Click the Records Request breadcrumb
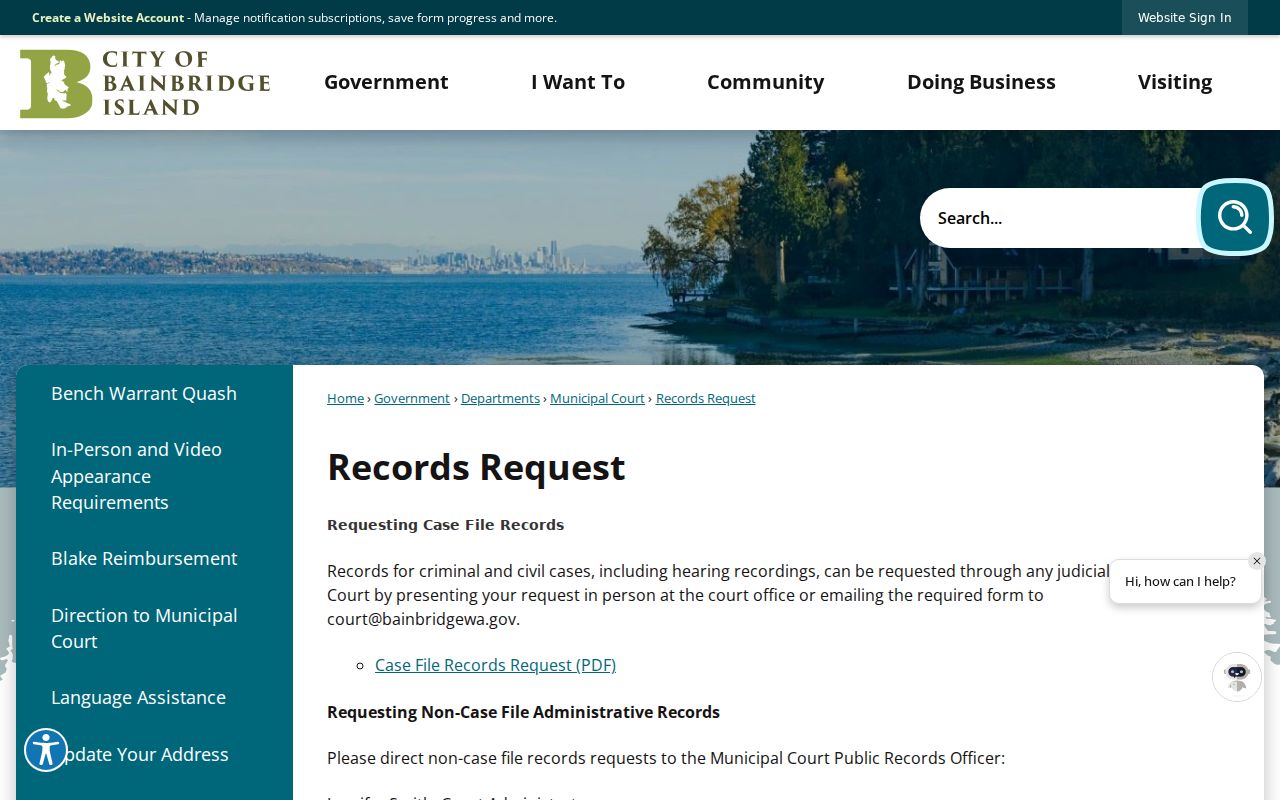This screenshot has width=1280, height=800. point(706,398)
